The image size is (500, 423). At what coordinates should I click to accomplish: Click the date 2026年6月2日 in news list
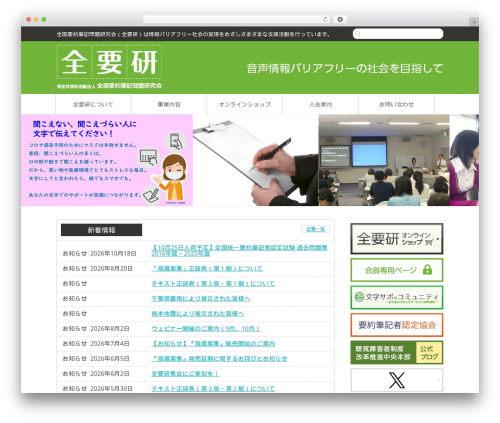coord(110,374)
